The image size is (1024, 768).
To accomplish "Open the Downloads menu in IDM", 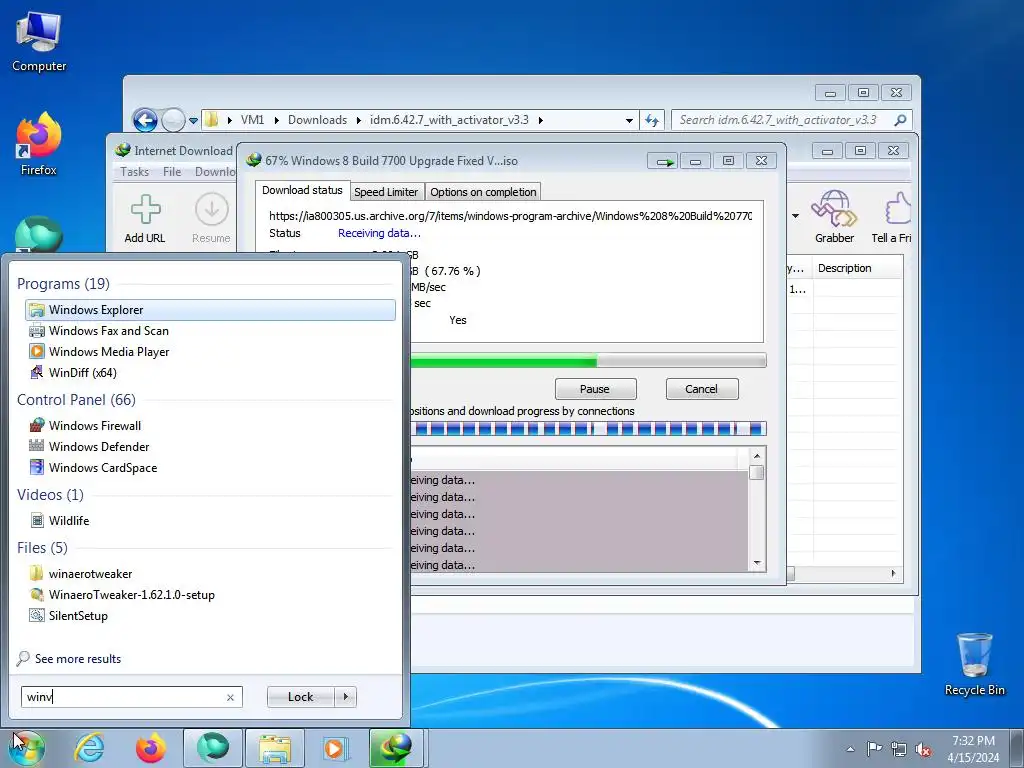I will [215, 172].
